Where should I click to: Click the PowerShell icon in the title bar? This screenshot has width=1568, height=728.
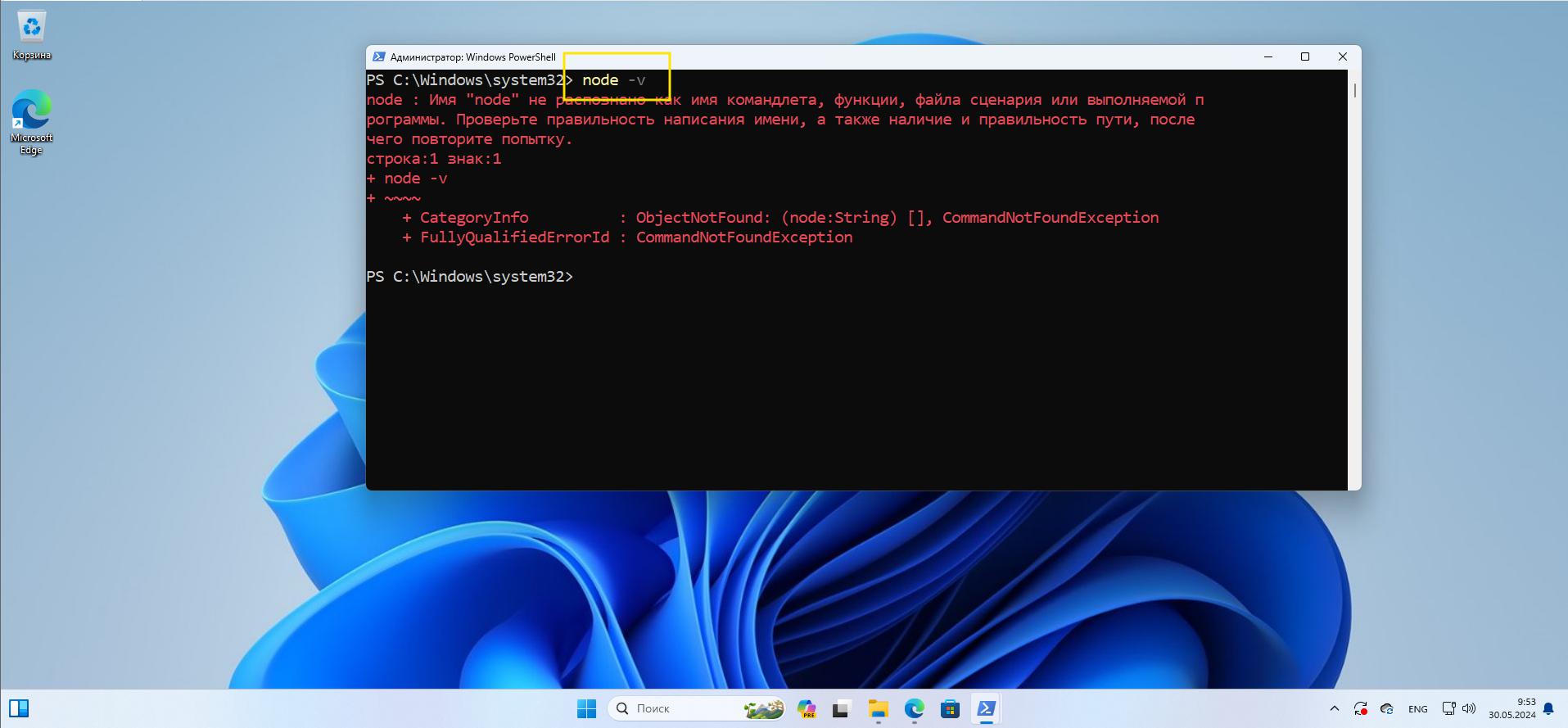click(x=378, y=57)
